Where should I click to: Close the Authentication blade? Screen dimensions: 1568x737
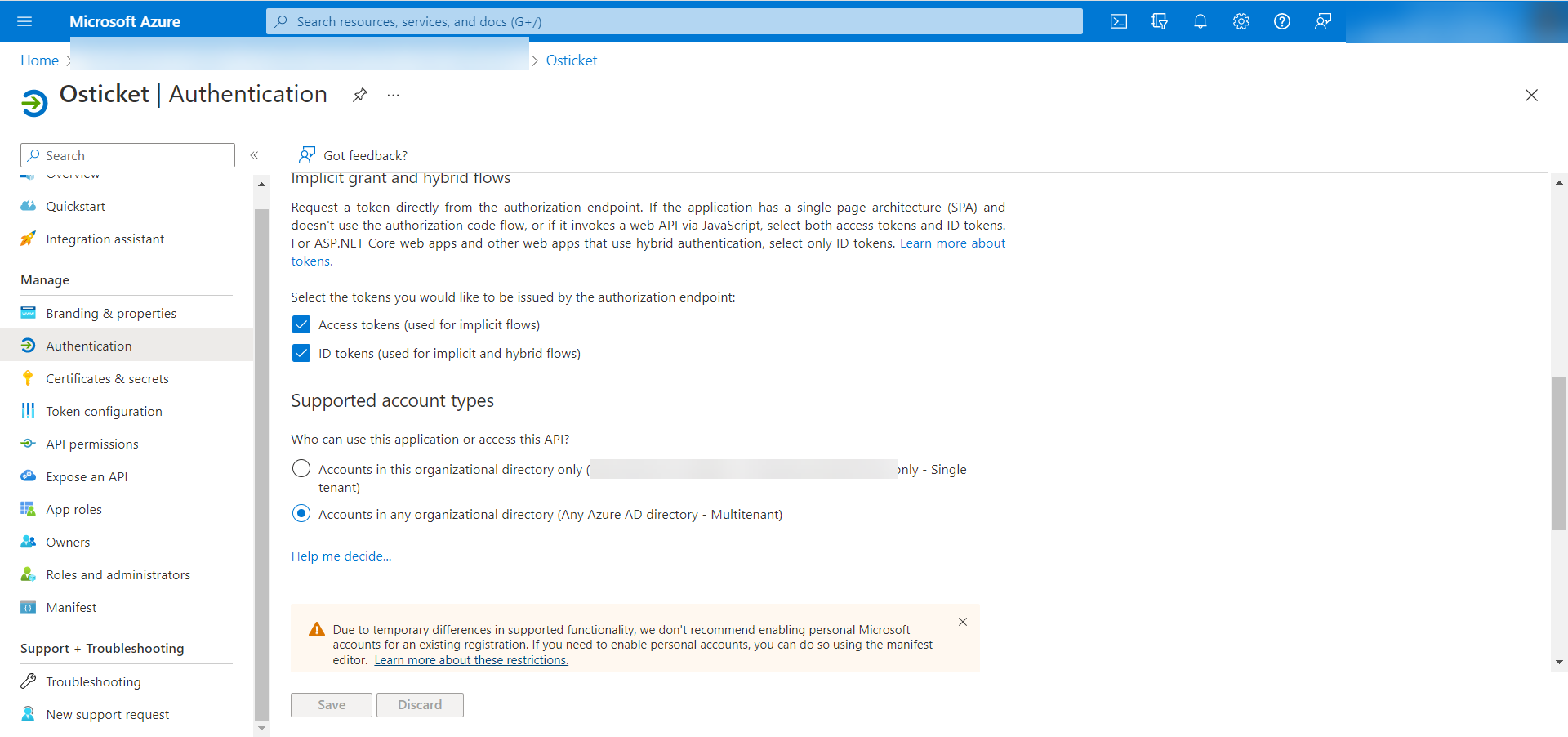[1531, 96]
